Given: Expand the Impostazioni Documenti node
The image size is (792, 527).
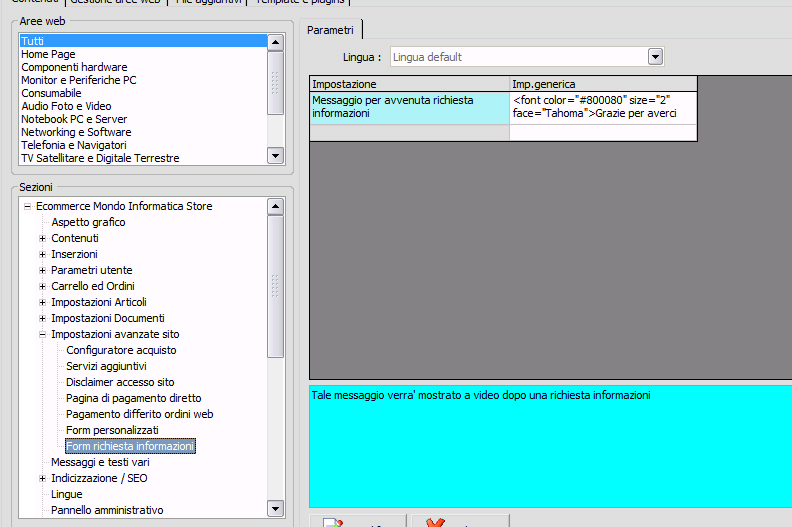Looking at the screenshot, I should click(x=42, y=318).
